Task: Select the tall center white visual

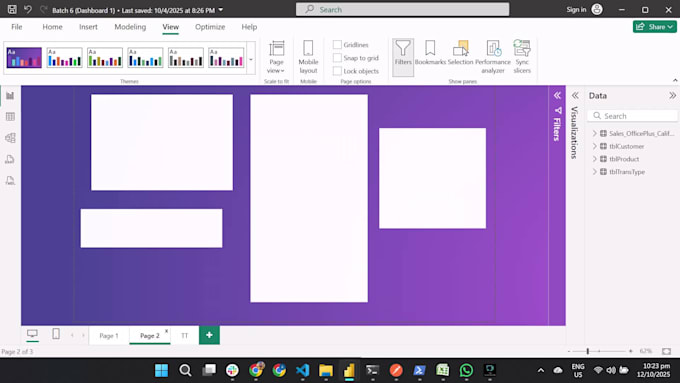Action: pyautogui.click(x=309, y=198)
